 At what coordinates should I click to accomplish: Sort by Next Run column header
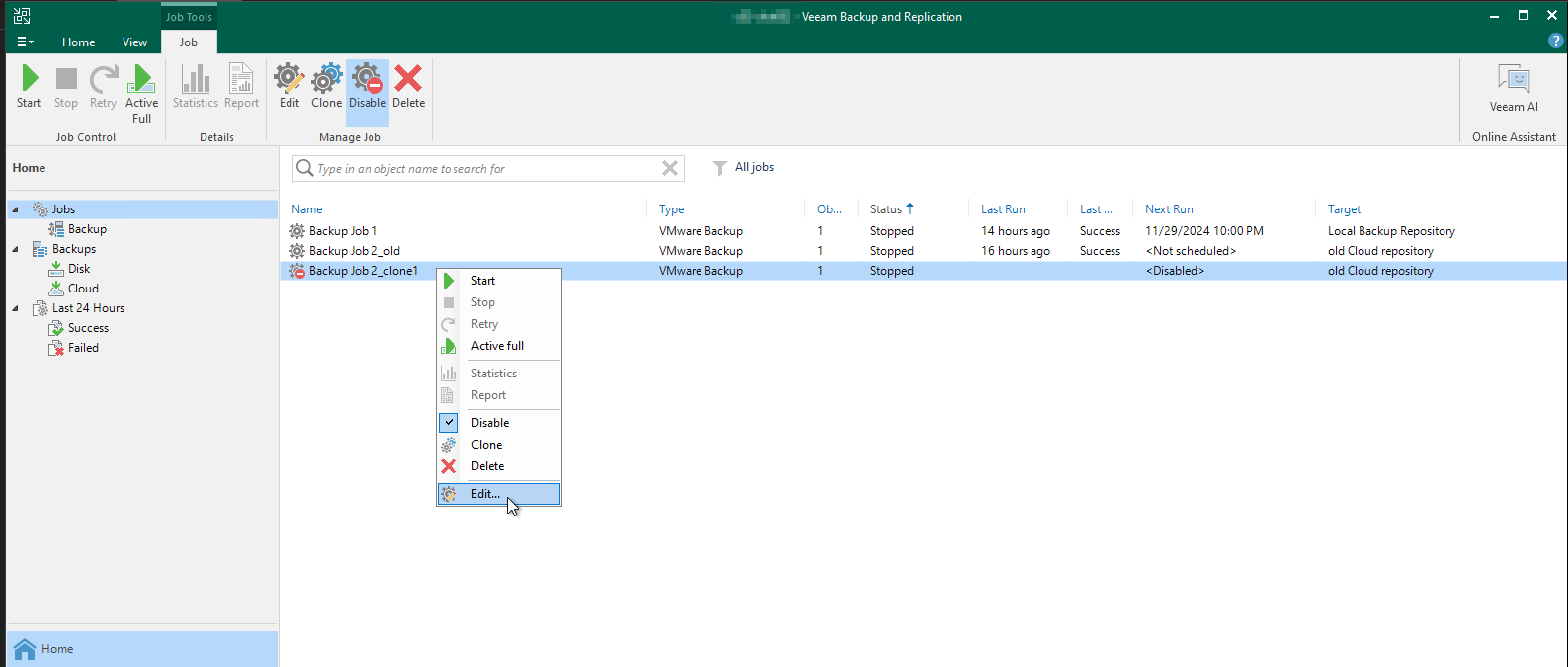tap(1169, 209)
